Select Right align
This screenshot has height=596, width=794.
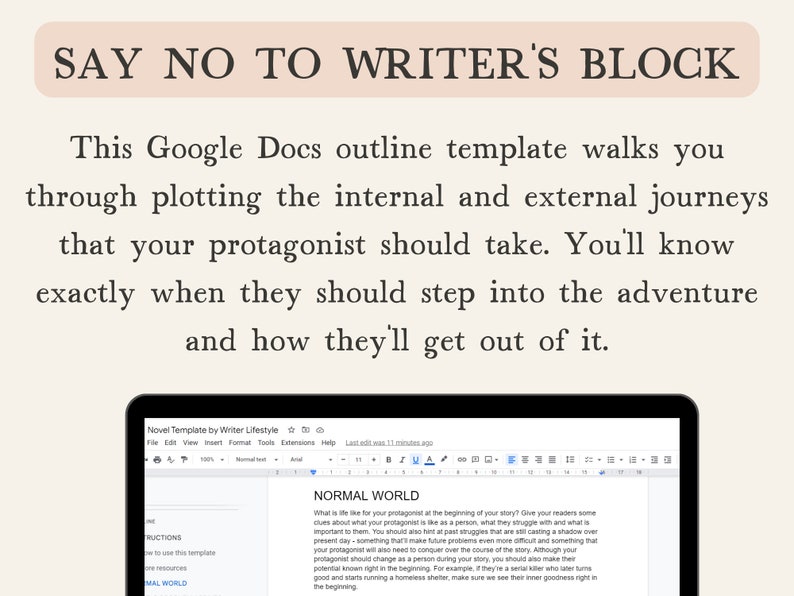click(x=538, y=459)
